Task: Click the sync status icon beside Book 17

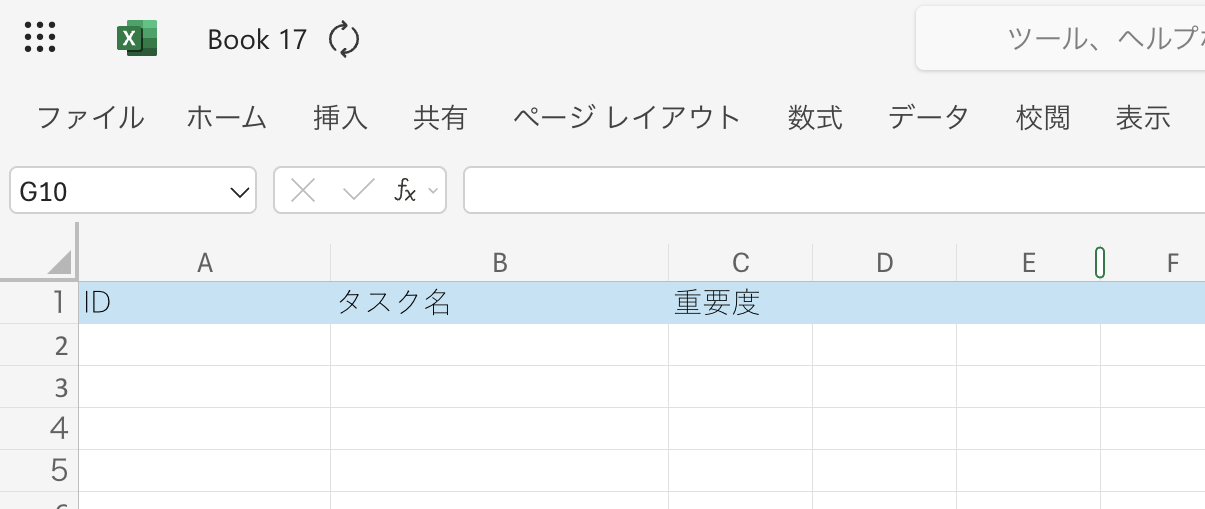Action: pyautogui.click(x=344, y=40)
